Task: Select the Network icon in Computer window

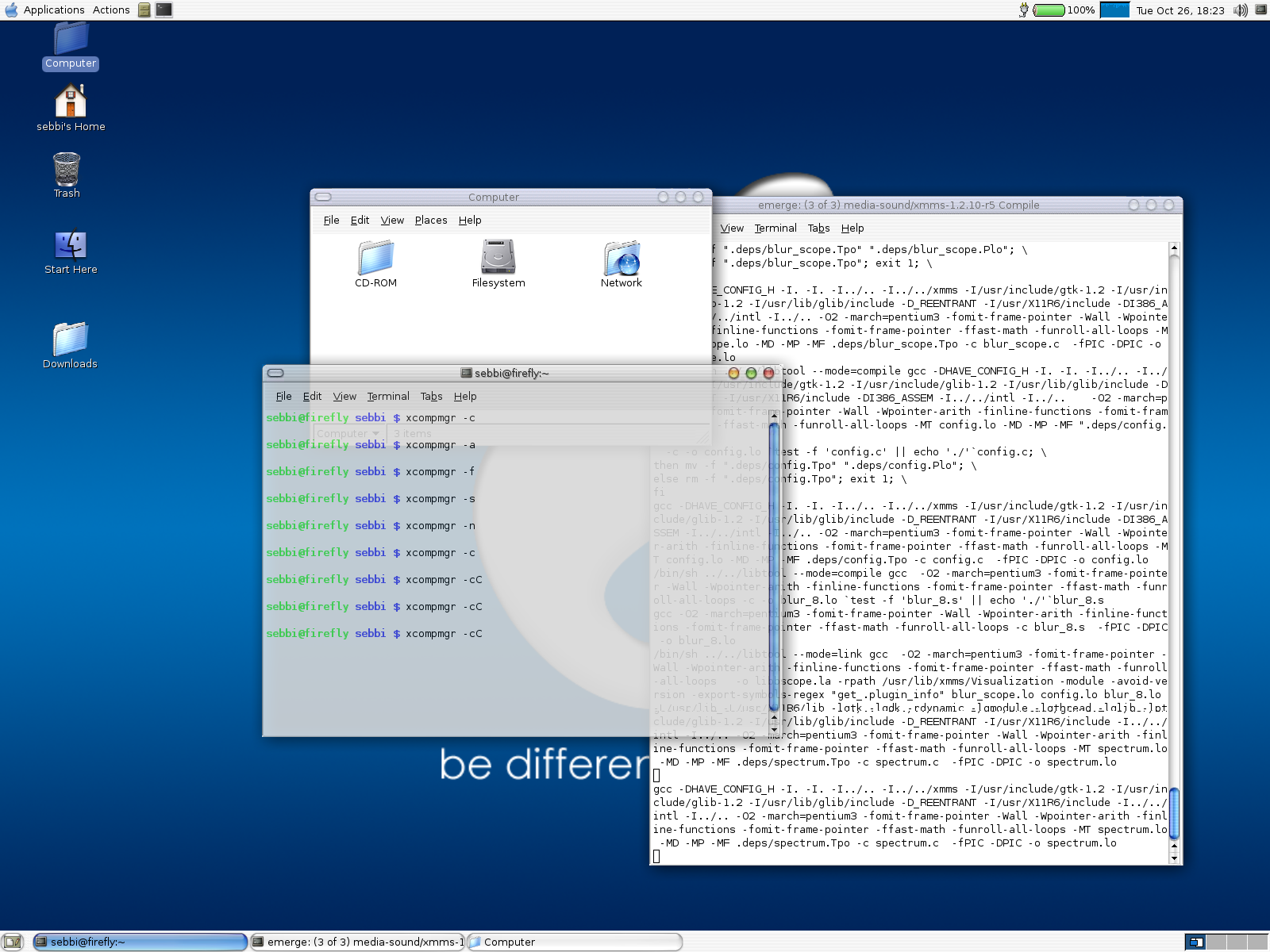Action: click(x=622, y=259)
